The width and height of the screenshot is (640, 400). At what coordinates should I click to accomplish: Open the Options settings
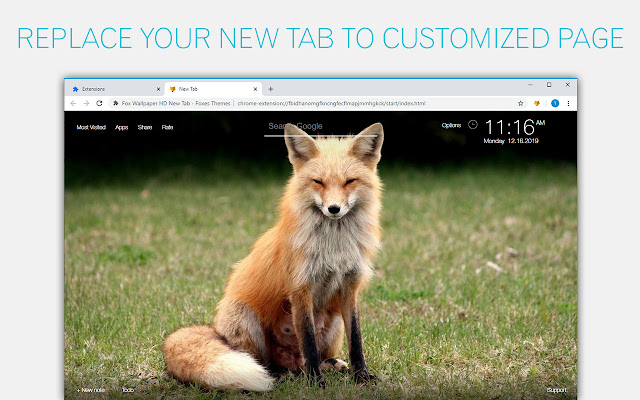(x=451, y=125)
